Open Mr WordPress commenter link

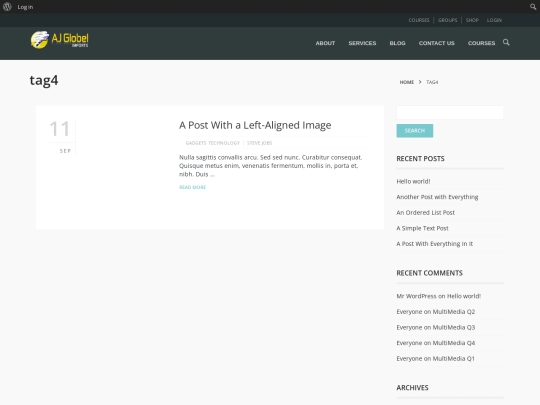tap(416, 296)
